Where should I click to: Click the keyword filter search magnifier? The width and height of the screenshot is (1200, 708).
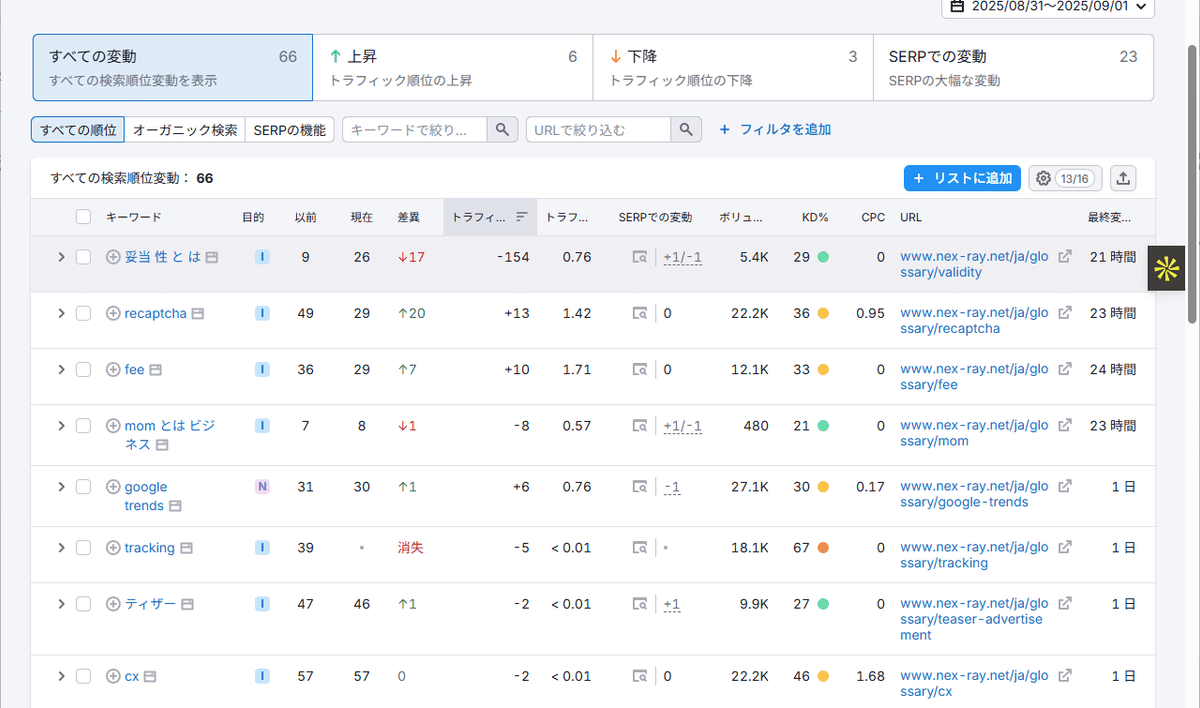point(502,129)
